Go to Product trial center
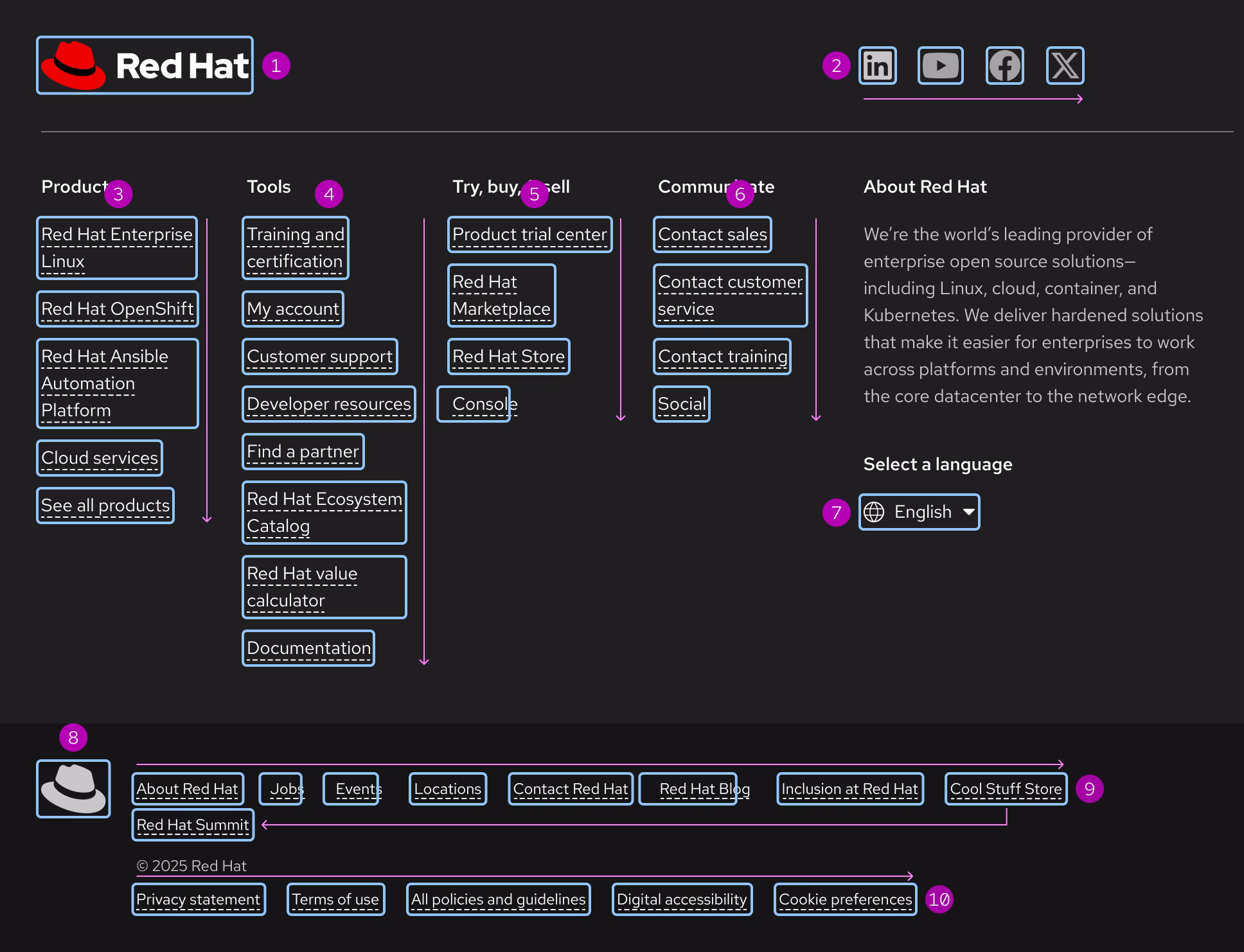 click(x=529, y=234)
